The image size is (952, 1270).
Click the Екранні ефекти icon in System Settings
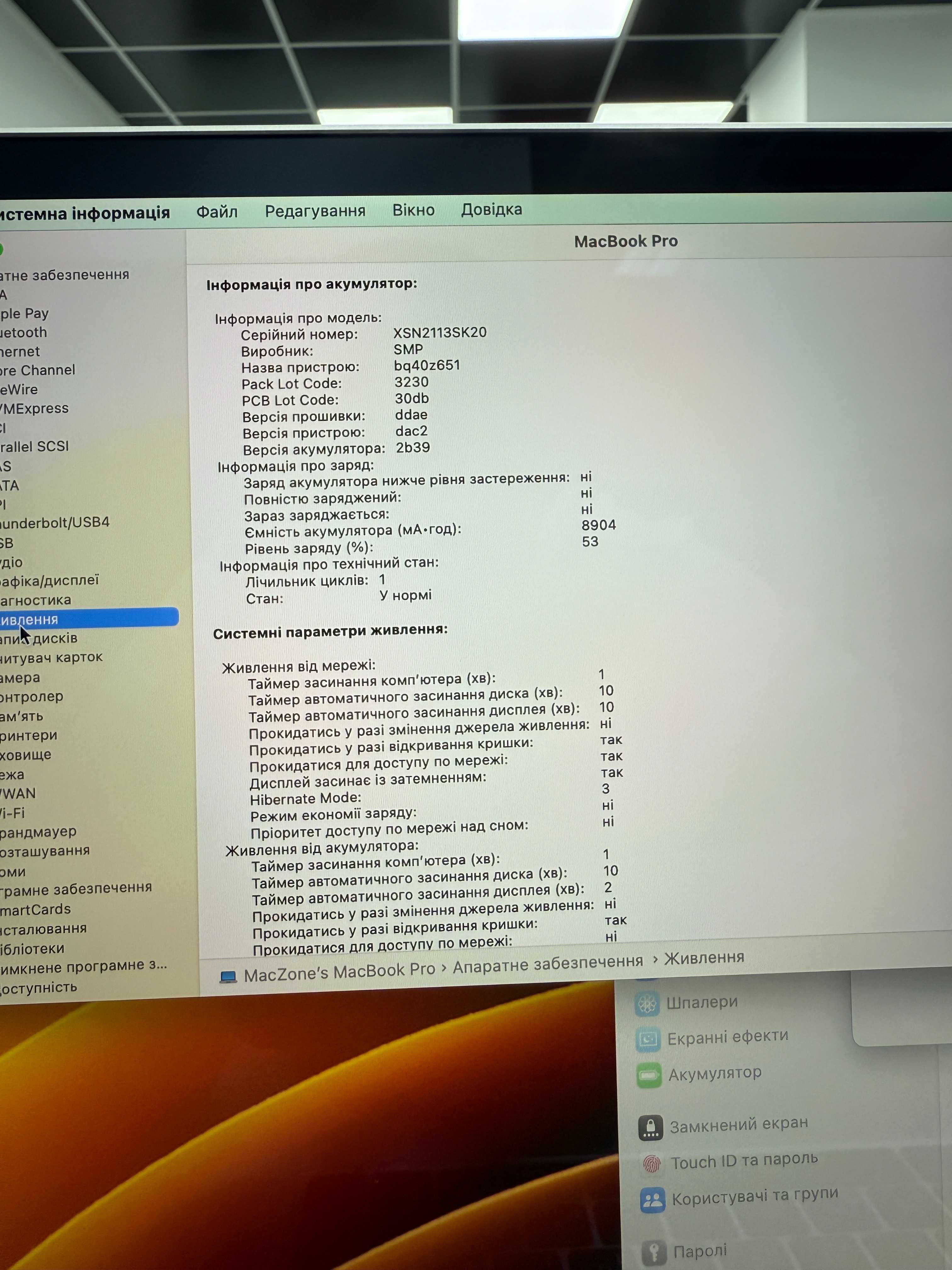[x=649, y=1040]
